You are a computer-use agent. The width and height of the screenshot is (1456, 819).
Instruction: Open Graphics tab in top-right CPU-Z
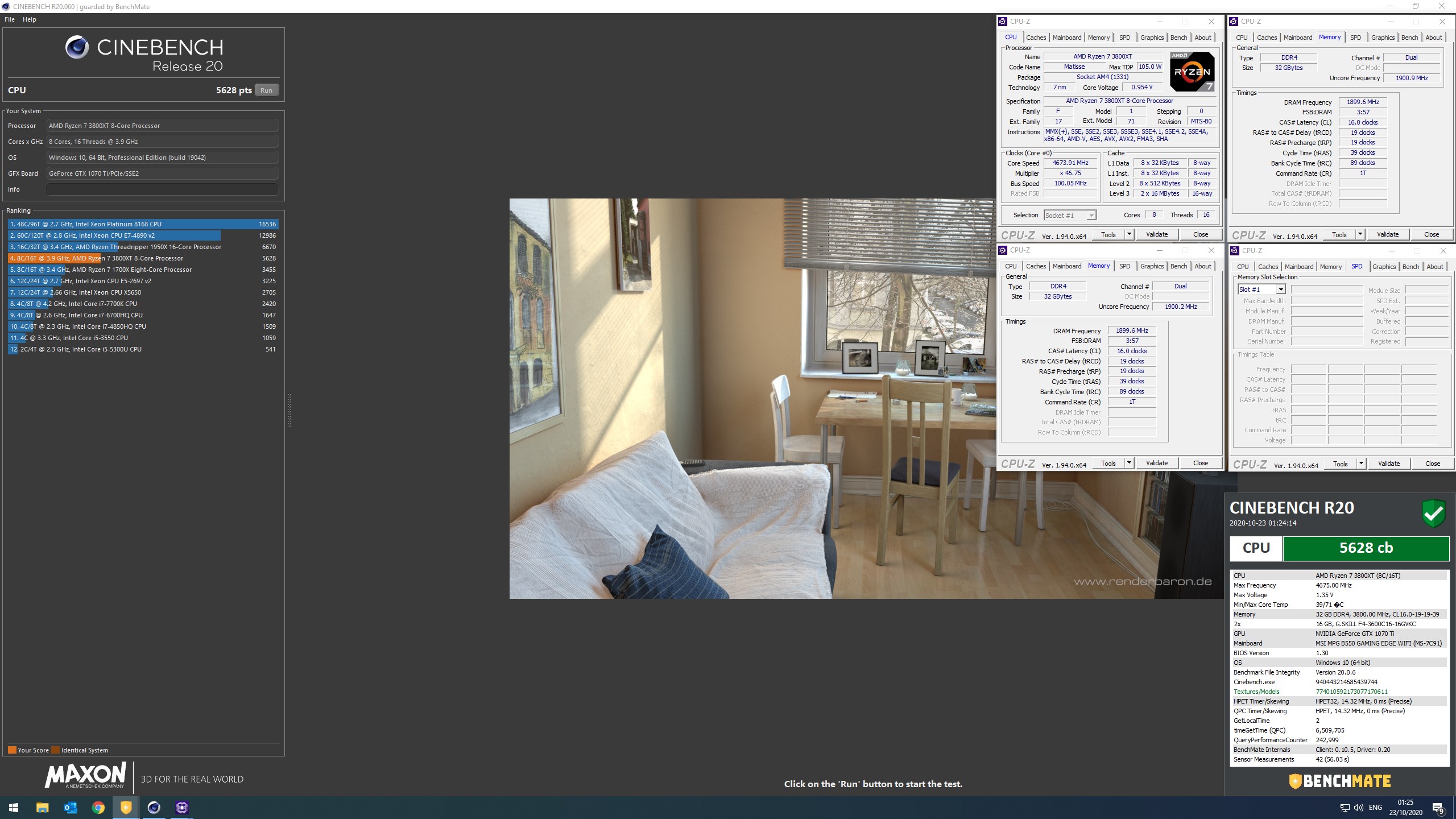click(1383, 38)
